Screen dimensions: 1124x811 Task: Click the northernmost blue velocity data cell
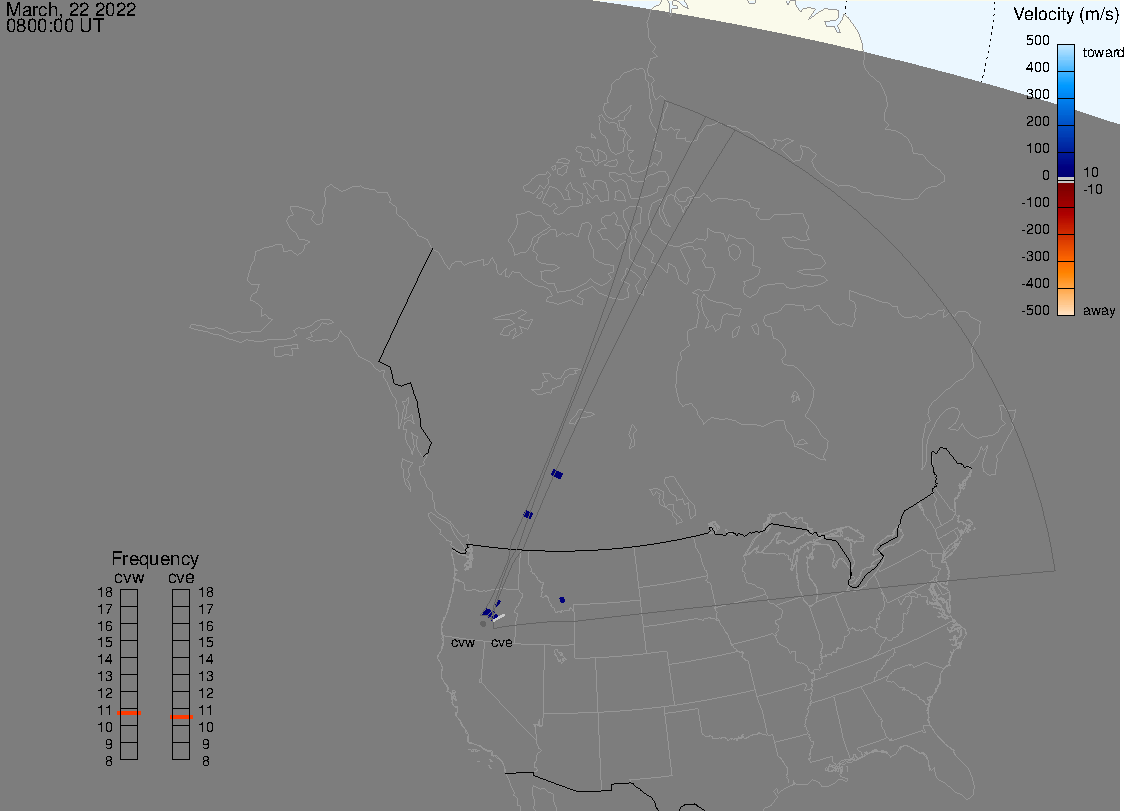coord(557,474)
